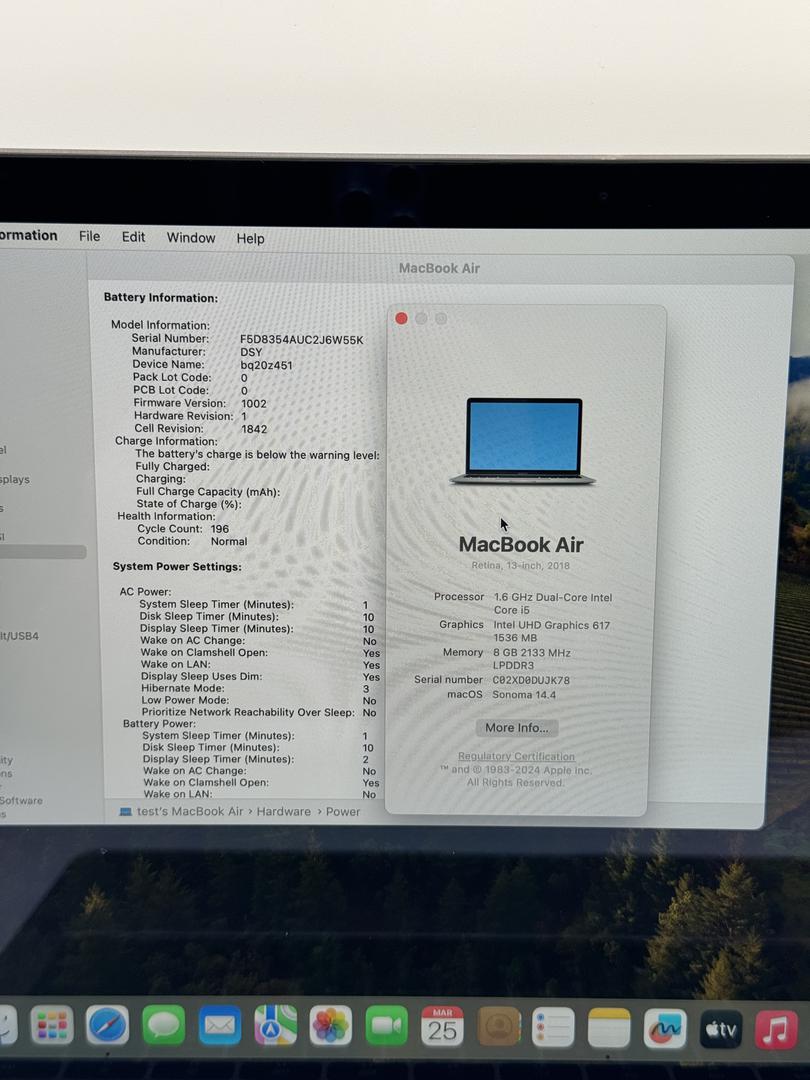Click the Full Charge Capacity (mAh) label
This screenshot has width=810, height=1080.
tap(208, 492)
